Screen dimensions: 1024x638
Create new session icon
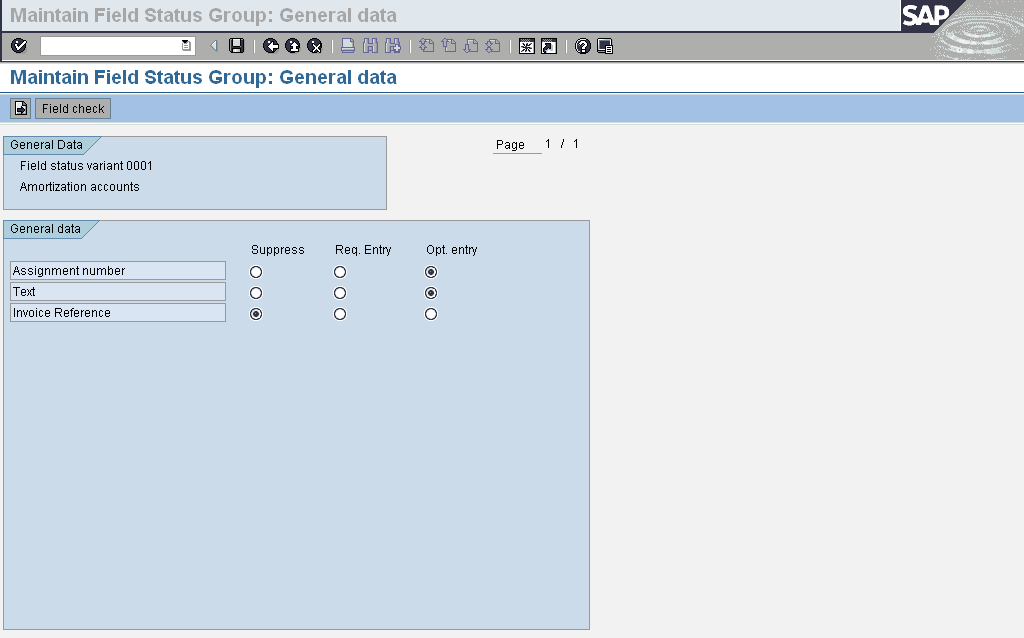pyautogui.click(x=526, y=46)
